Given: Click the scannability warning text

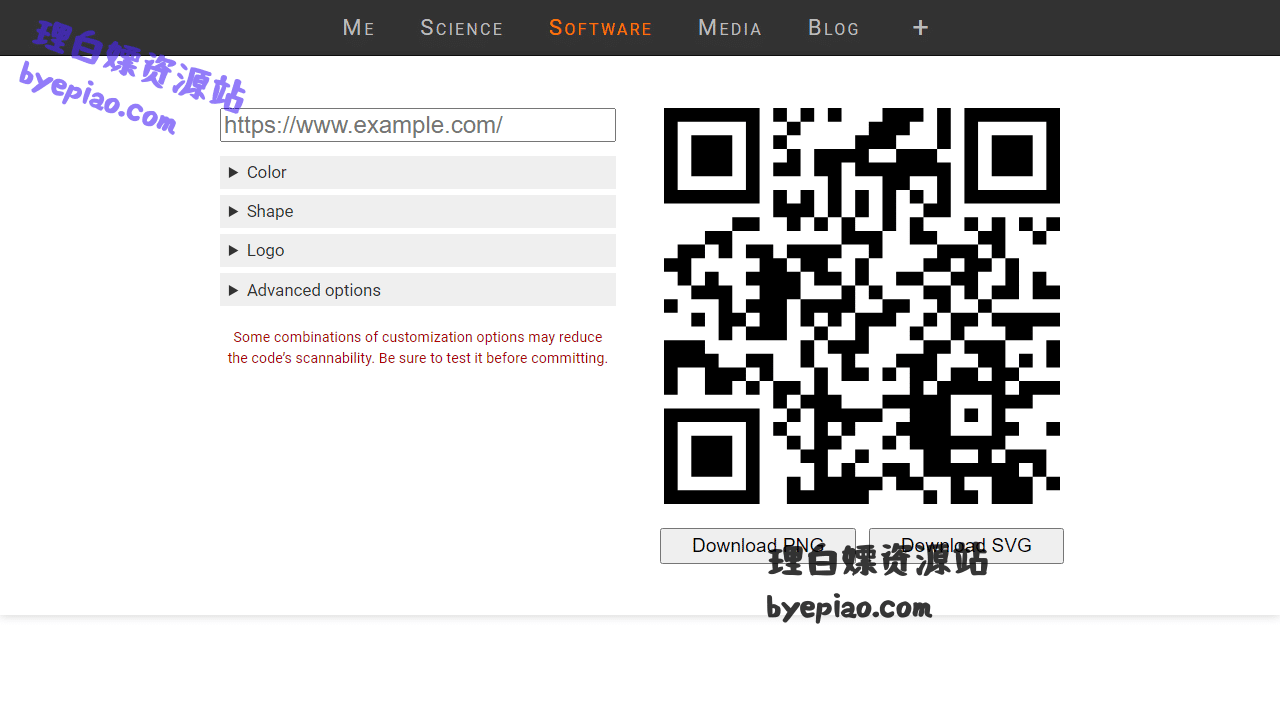Looking at the screenshot, I should tap(418, 348).
